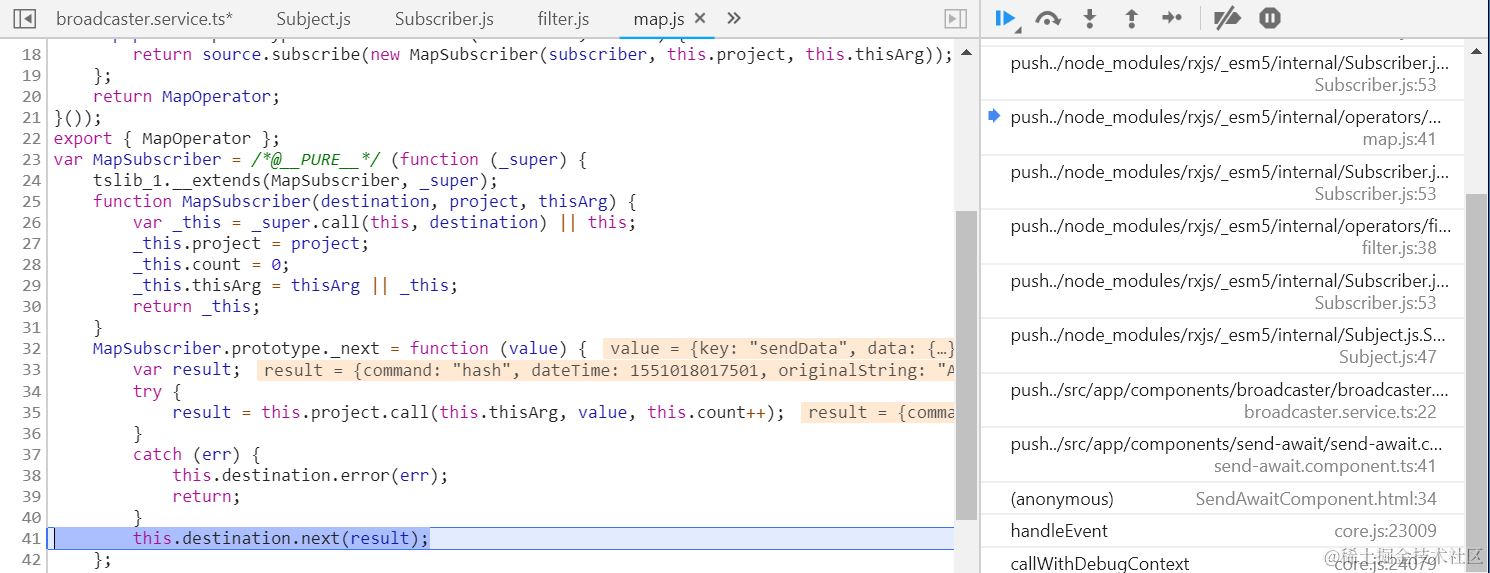Click 'this.destination.error(err);' code line

[310, 475]
